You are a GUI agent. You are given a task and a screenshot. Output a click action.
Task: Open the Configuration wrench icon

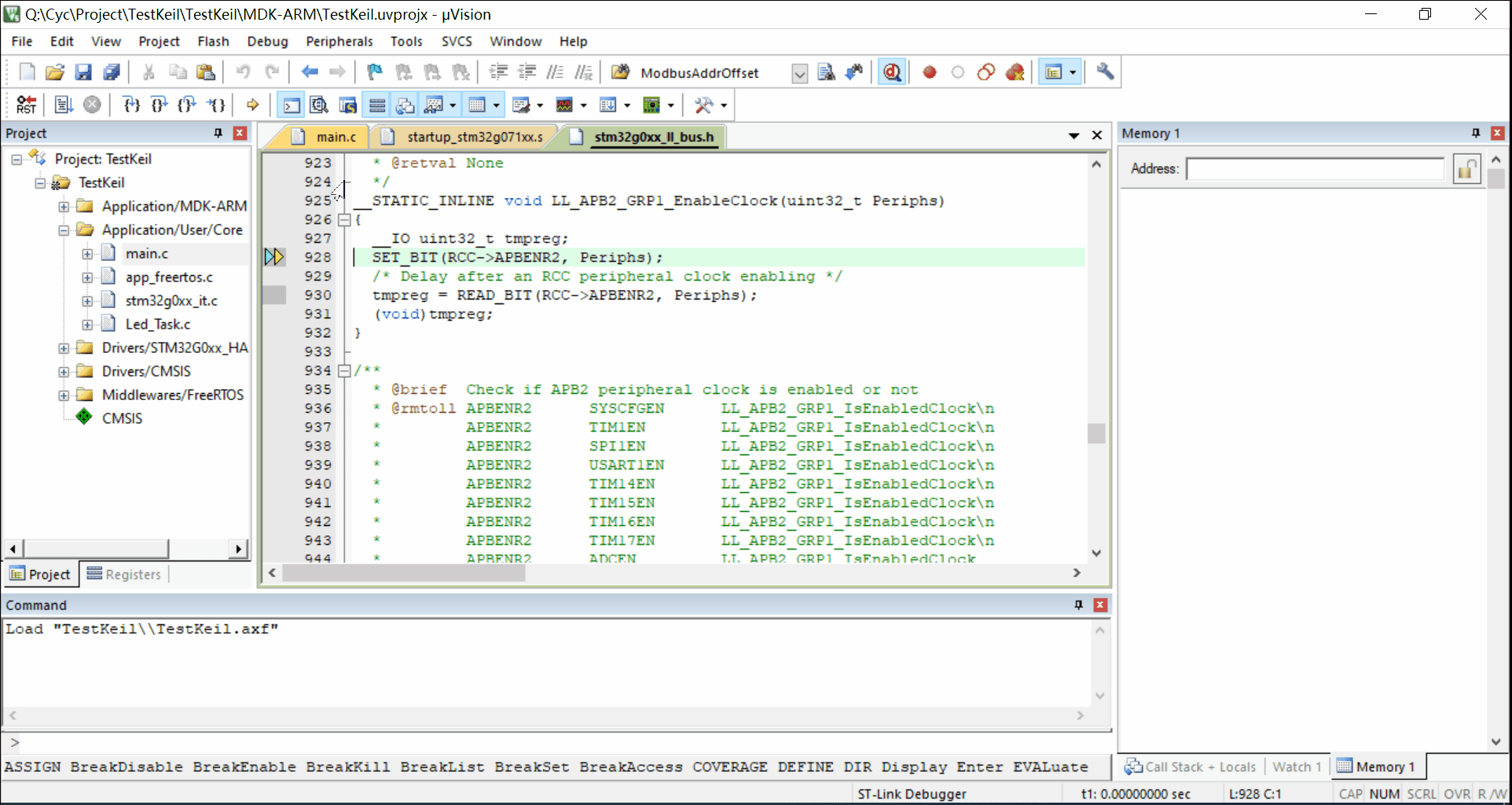click(x=1105, y=72)
